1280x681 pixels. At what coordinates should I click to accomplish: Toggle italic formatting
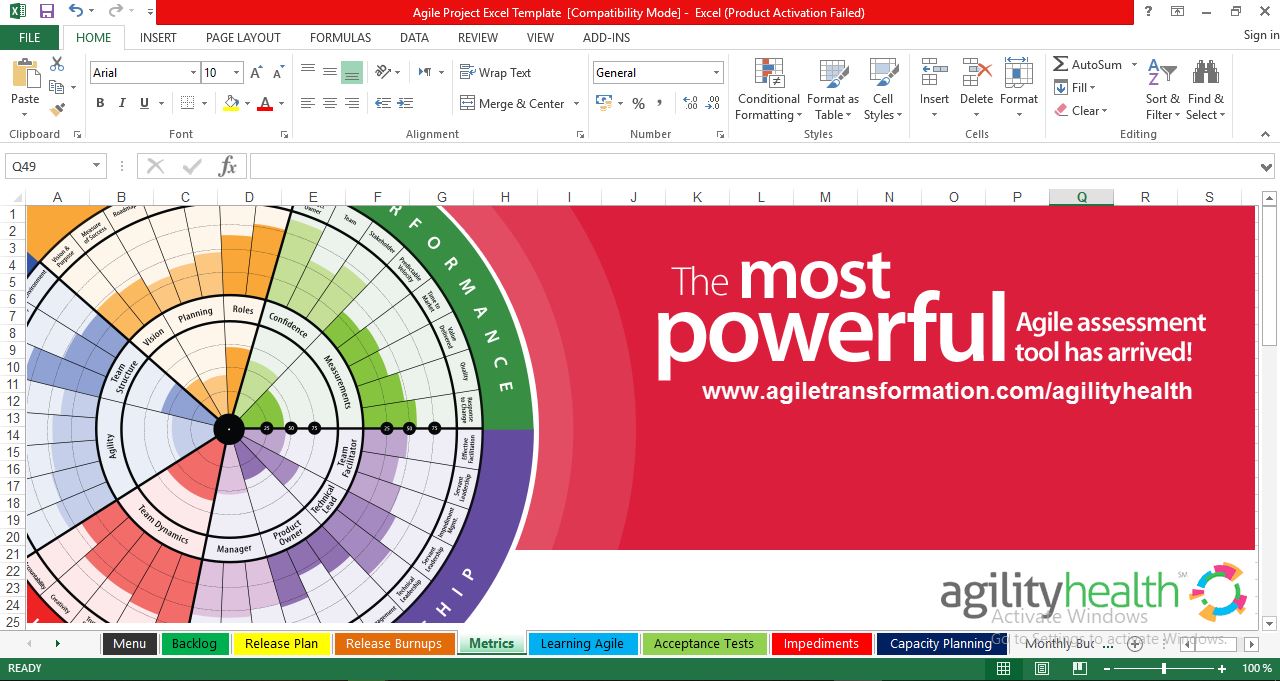coord(122,103)
